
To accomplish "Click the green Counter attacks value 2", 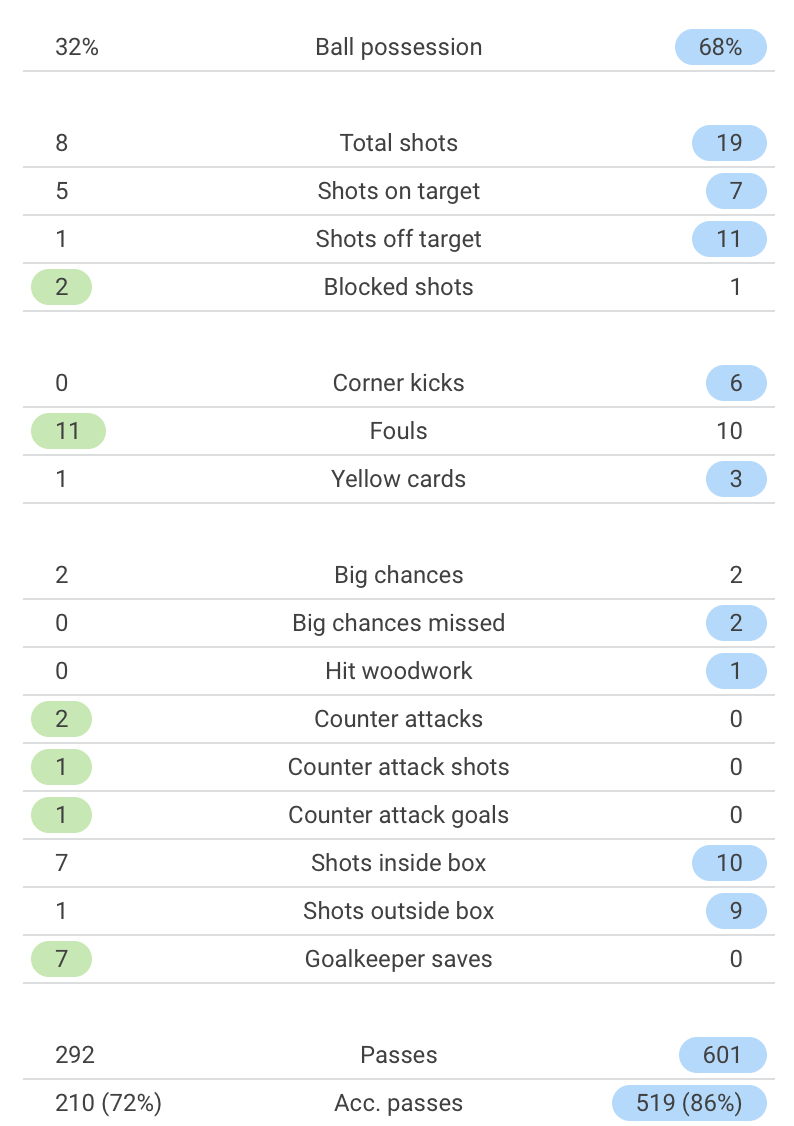I will tap(62, 720).
